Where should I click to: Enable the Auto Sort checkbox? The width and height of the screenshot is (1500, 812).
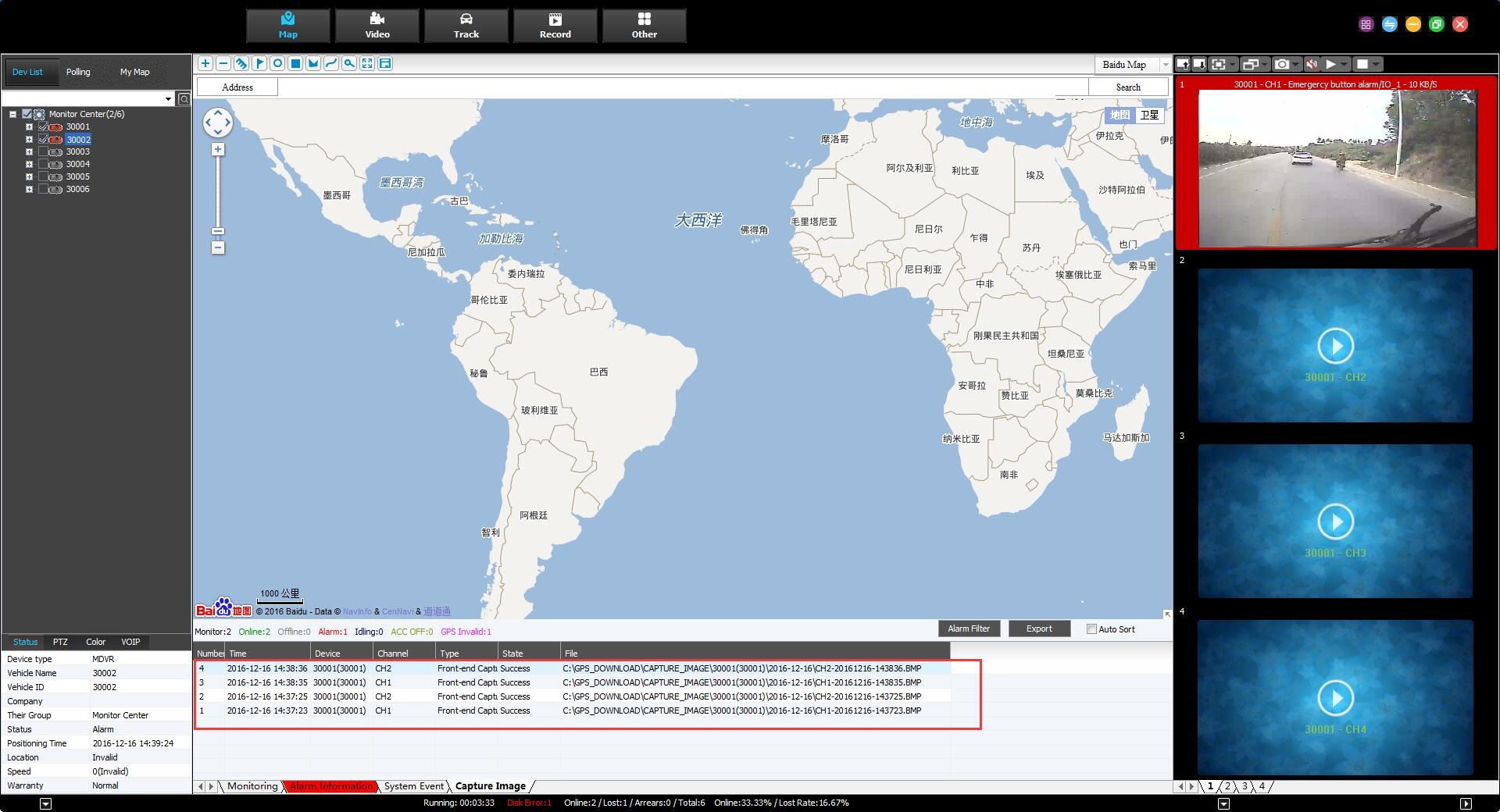(1091, 629)
